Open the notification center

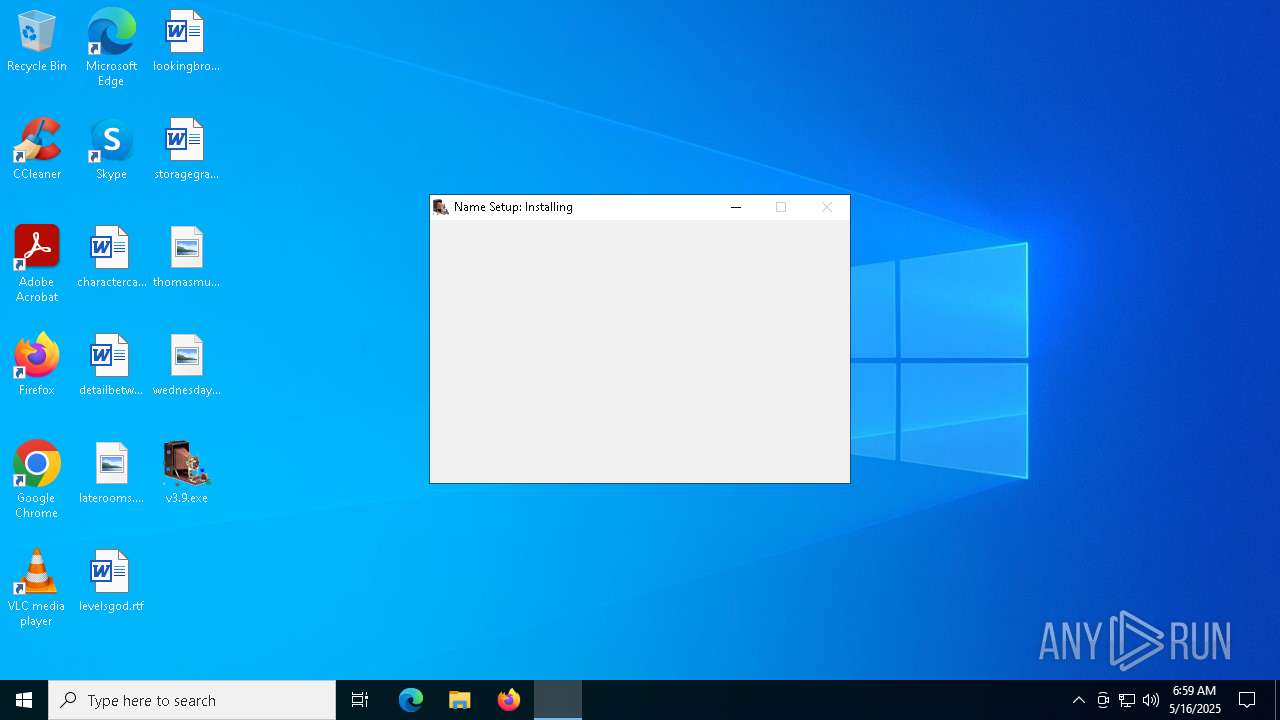1247,700
